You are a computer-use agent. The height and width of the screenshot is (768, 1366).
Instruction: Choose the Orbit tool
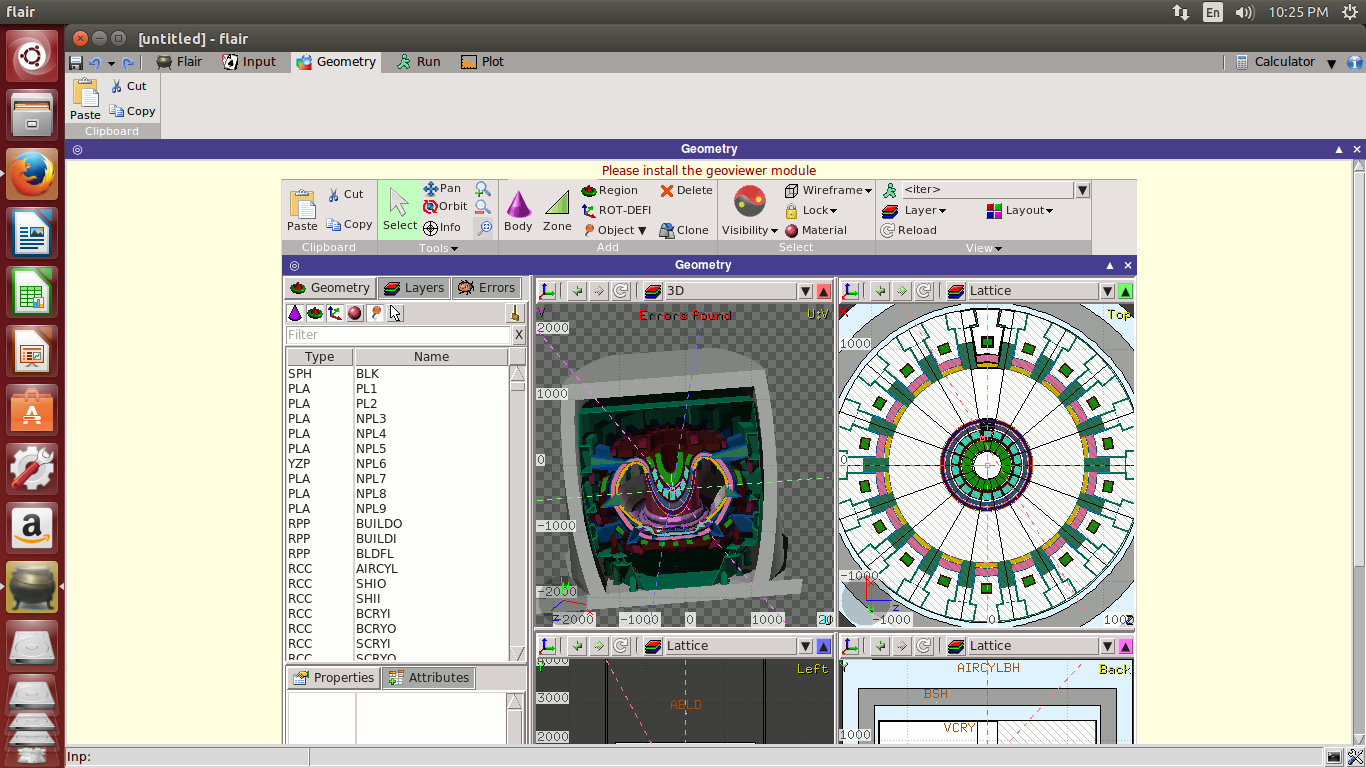coord(445,207)
